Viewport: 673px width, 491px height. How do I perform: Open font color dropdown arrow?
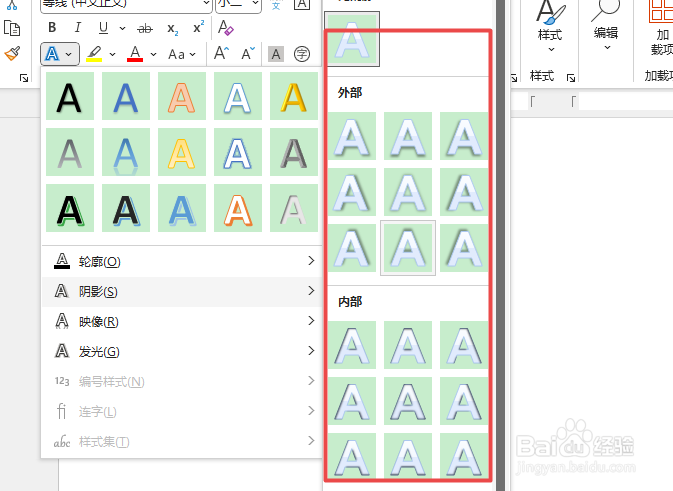pos(153,55)
